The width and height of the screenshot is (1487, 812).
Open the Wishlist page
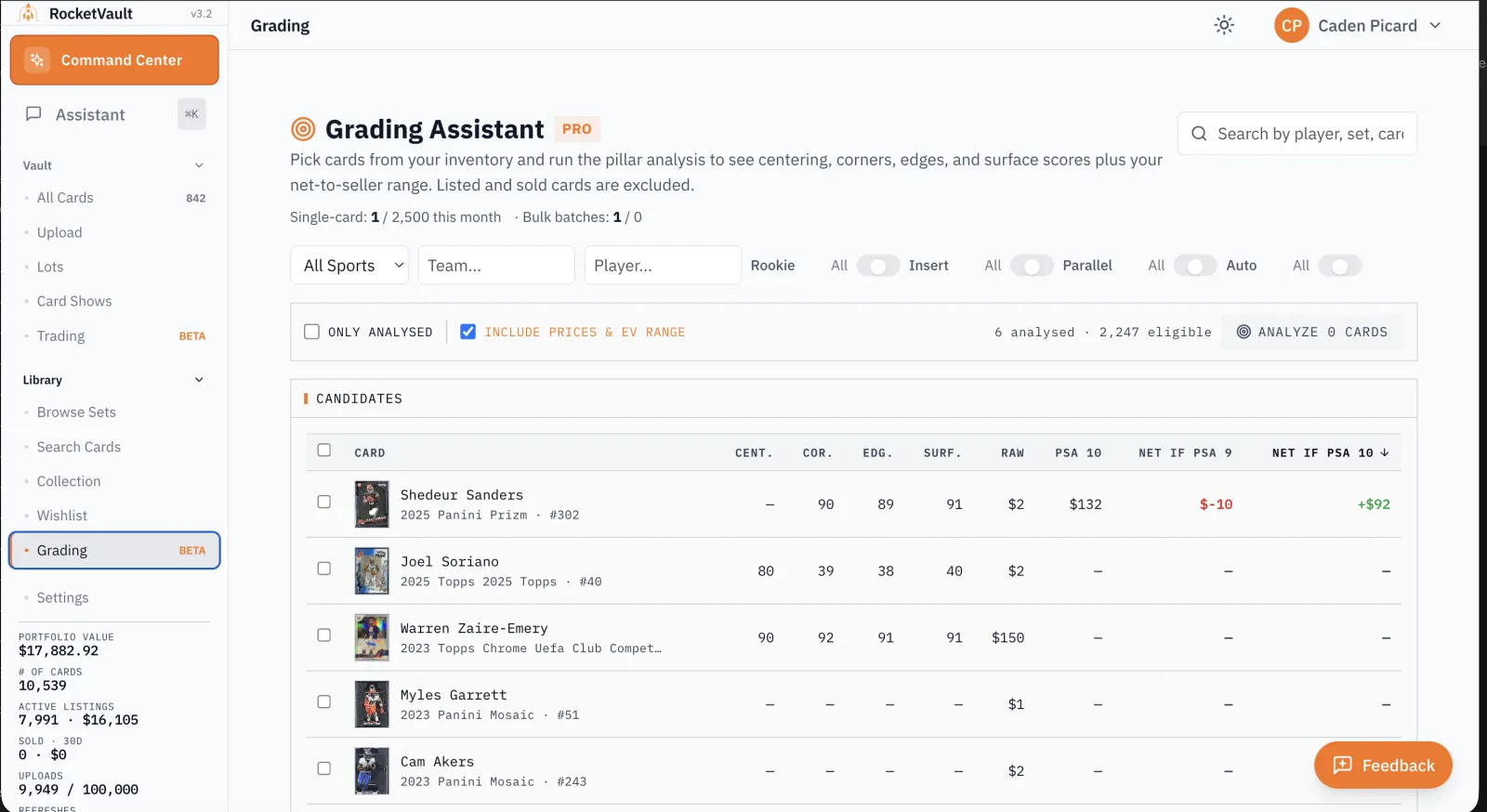(114, 516)
